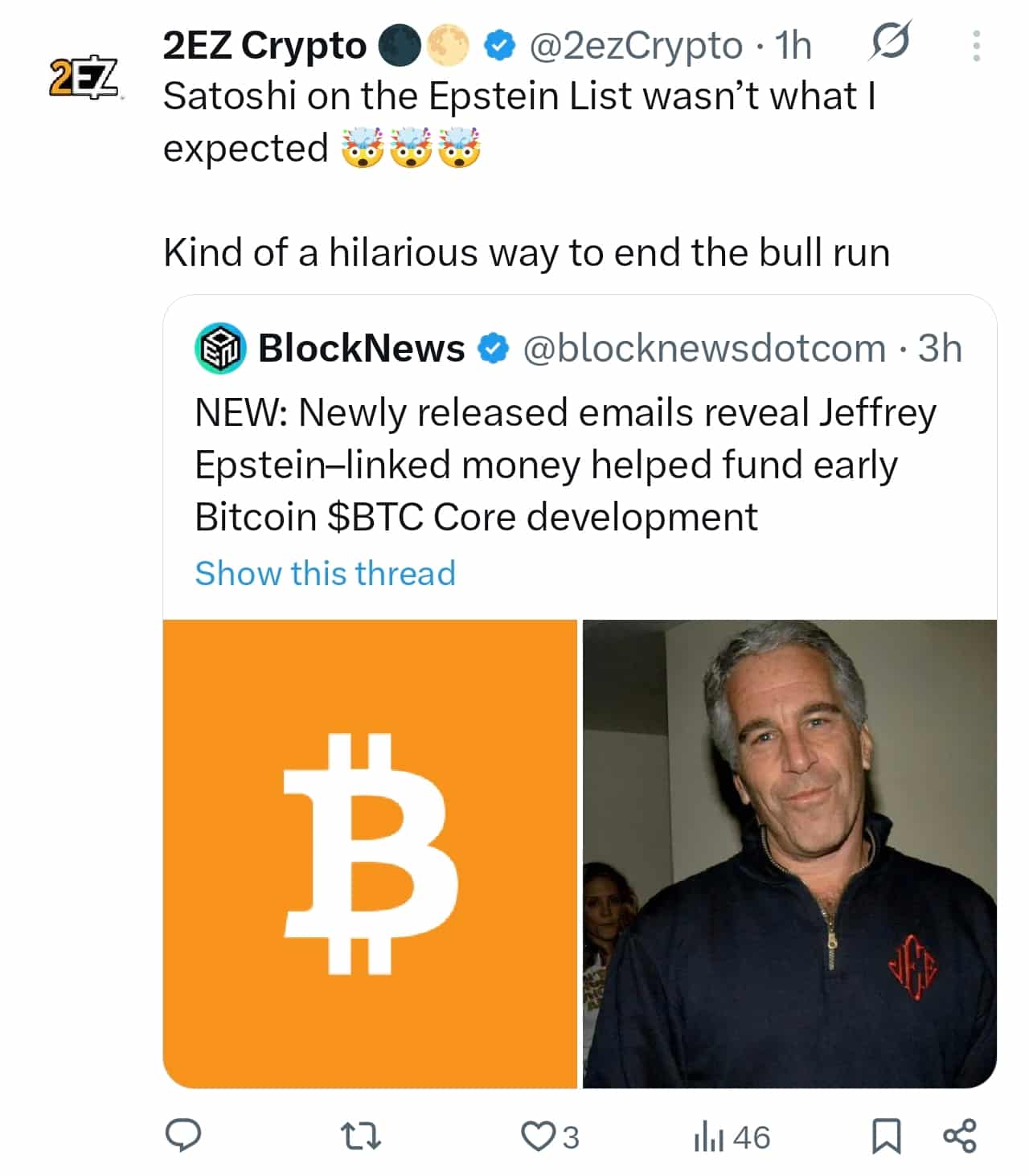Click the Show this thread link
Viewport: 1029px width, 1176px height.
[325, 573]
